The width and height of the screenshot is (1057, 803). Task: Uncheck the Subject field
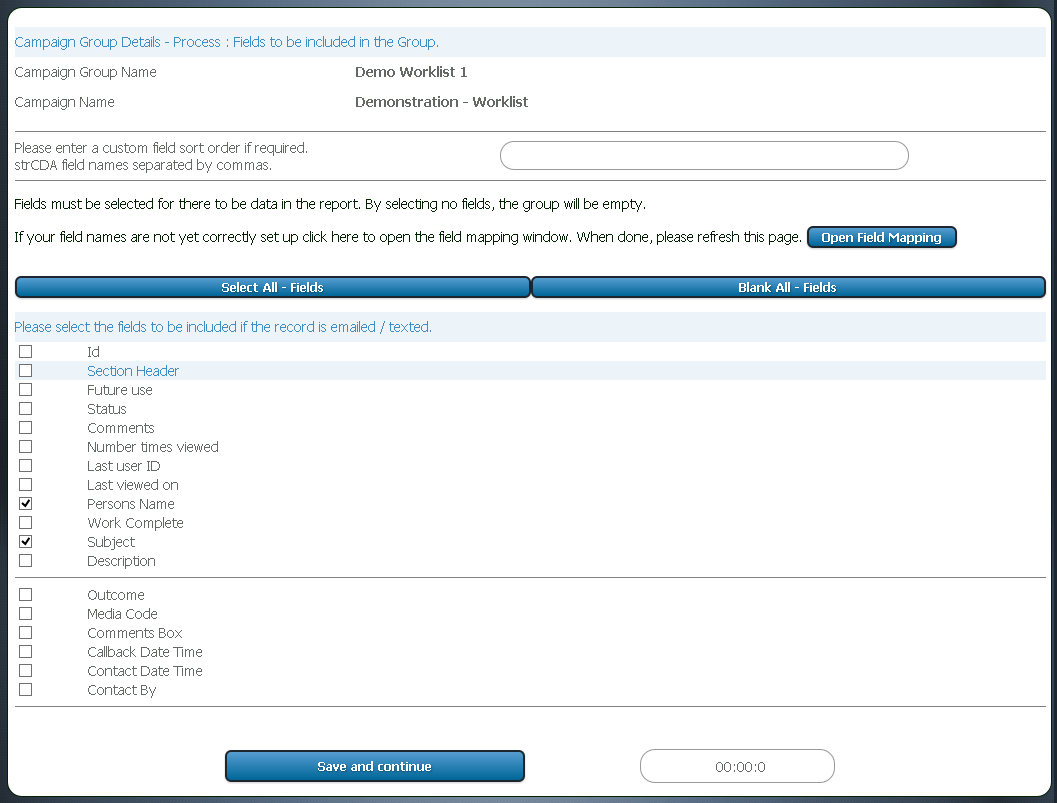25,541
